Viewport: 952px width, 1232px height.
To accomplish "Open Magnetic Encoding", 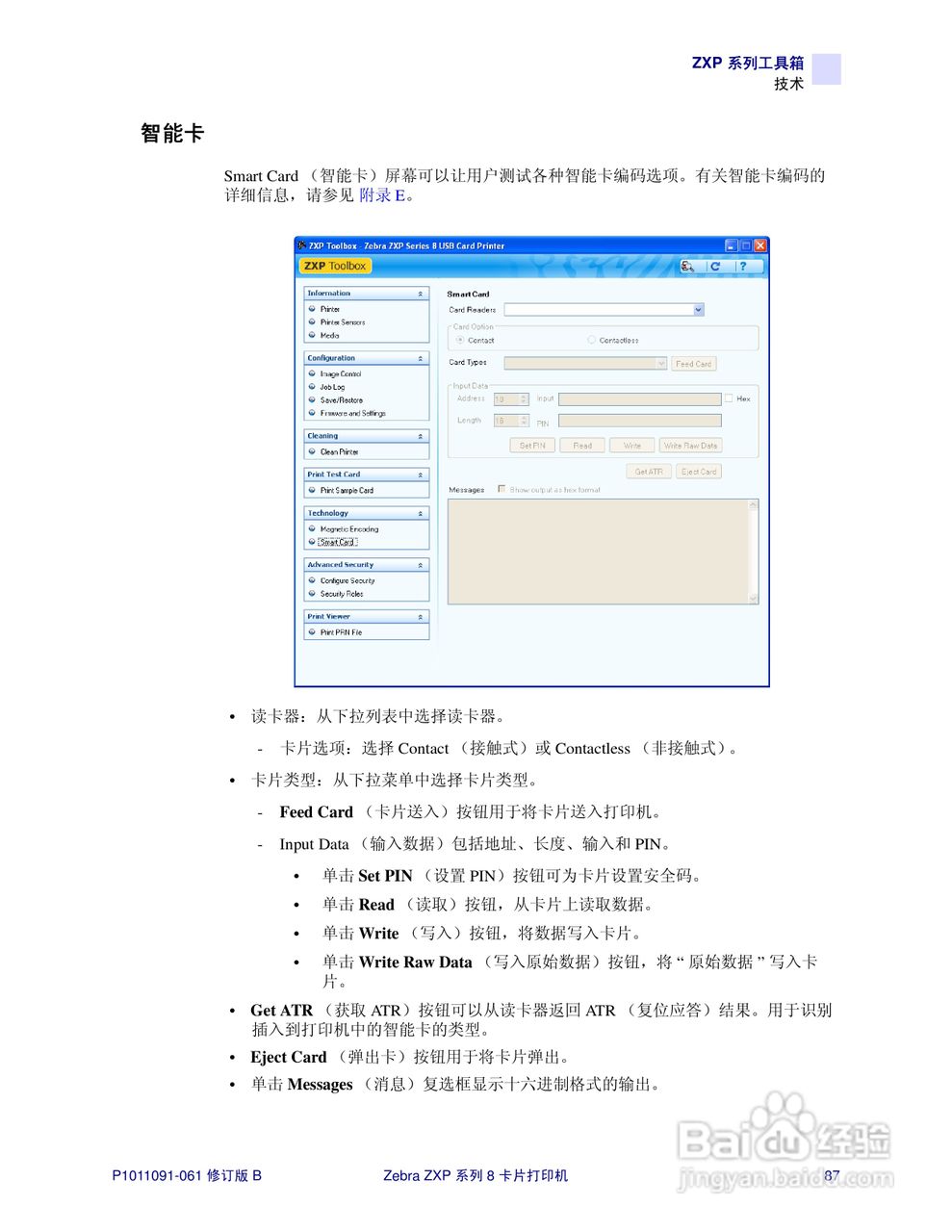I will pyautogui.click(x=349, y=529).
